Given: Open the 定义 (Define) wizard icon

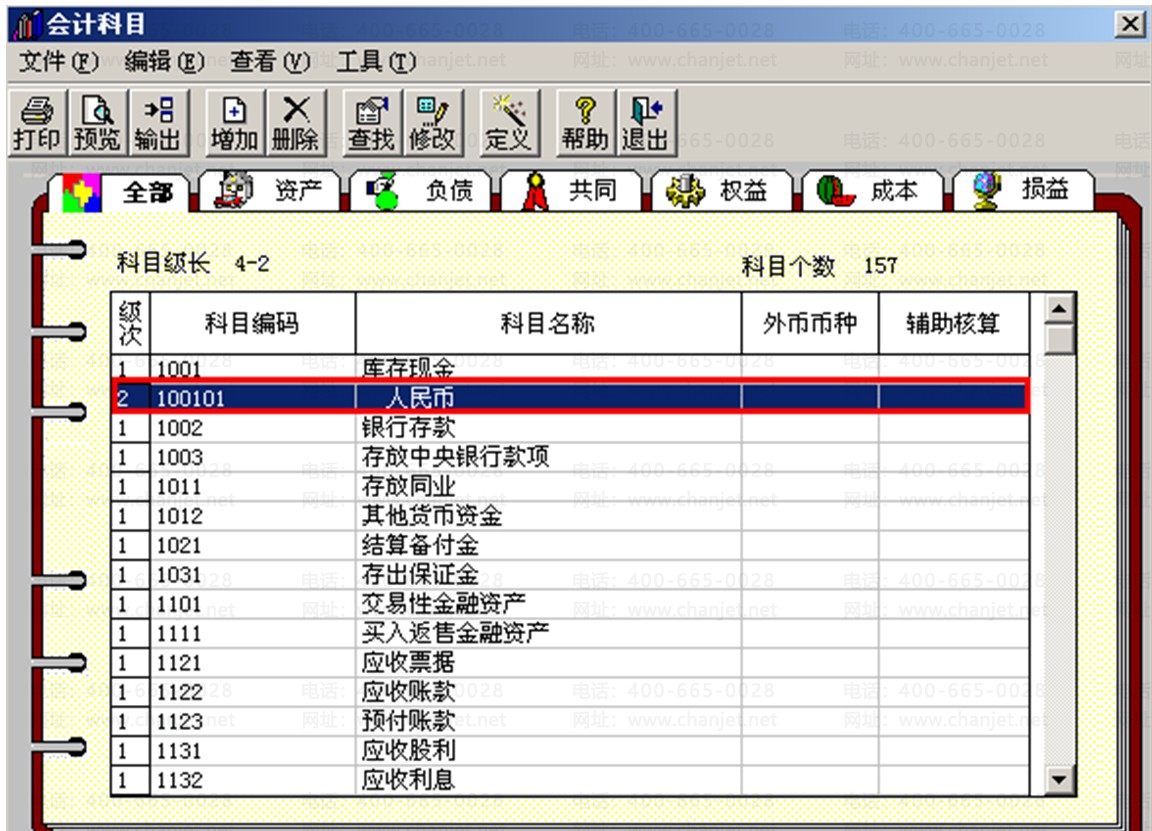Looking at the screenshot, I should point(509,123).
